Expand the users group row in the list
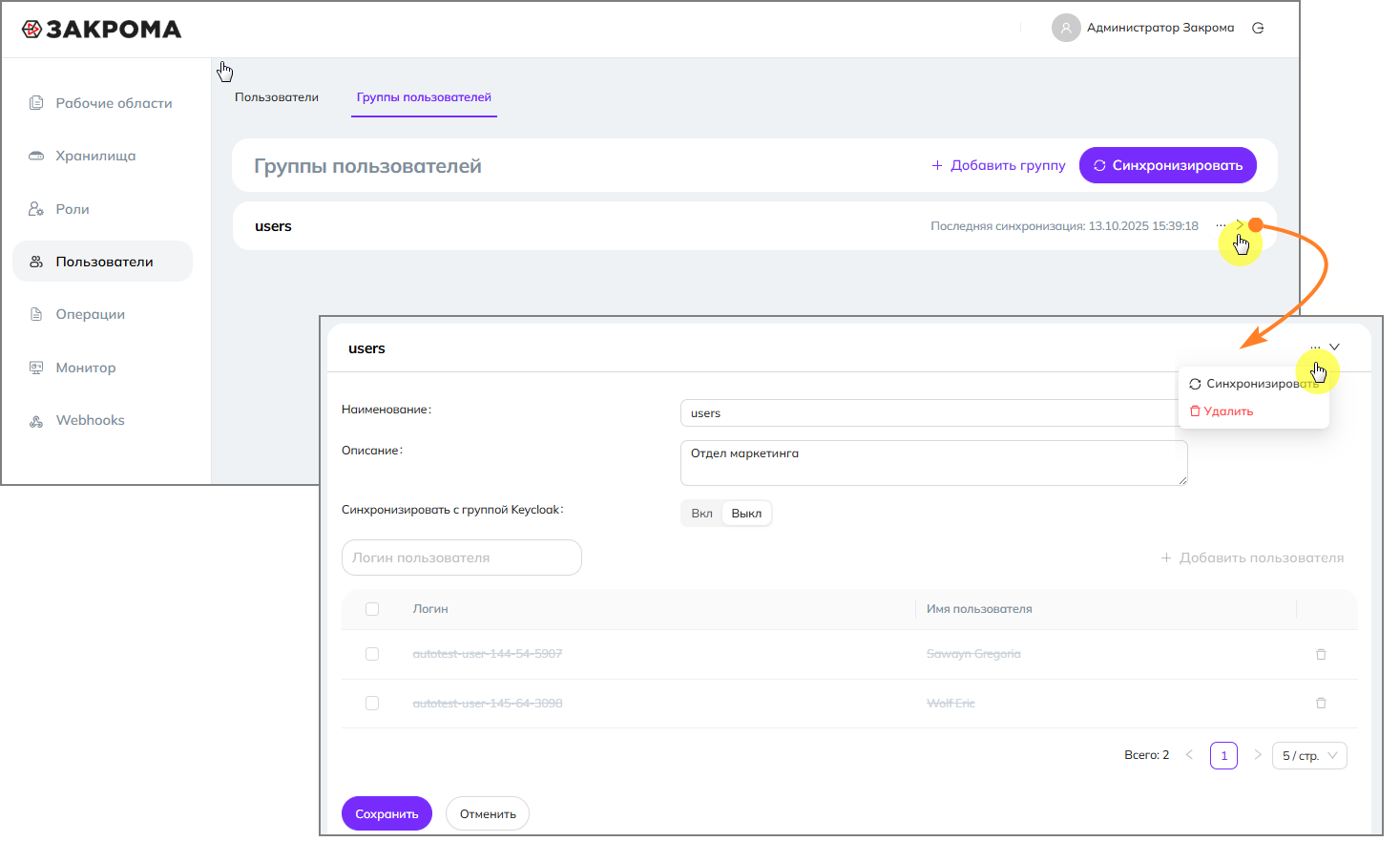This screenshot has width=1400, height=863. 1240,225
